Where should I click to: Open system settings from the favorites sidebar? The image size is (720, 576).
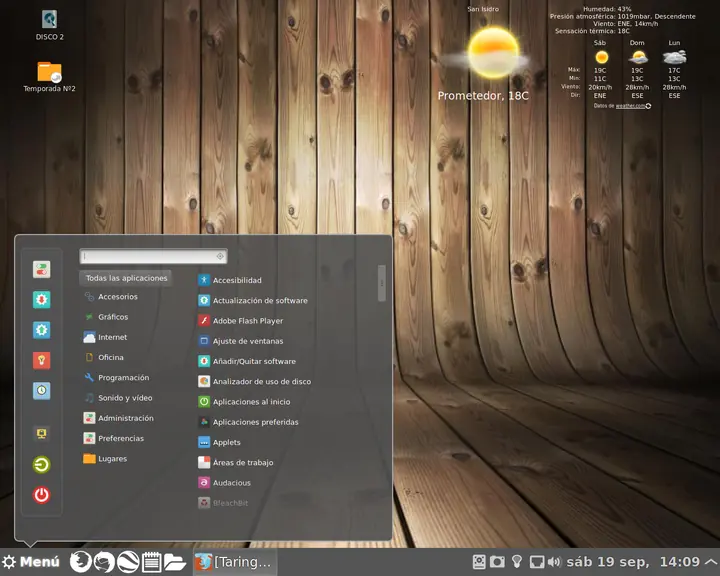pos(41,270)
